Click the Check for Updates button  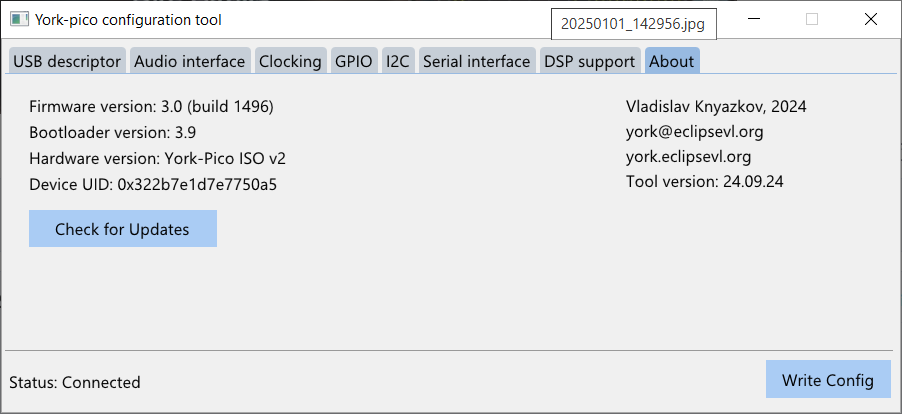pos(123,229)
